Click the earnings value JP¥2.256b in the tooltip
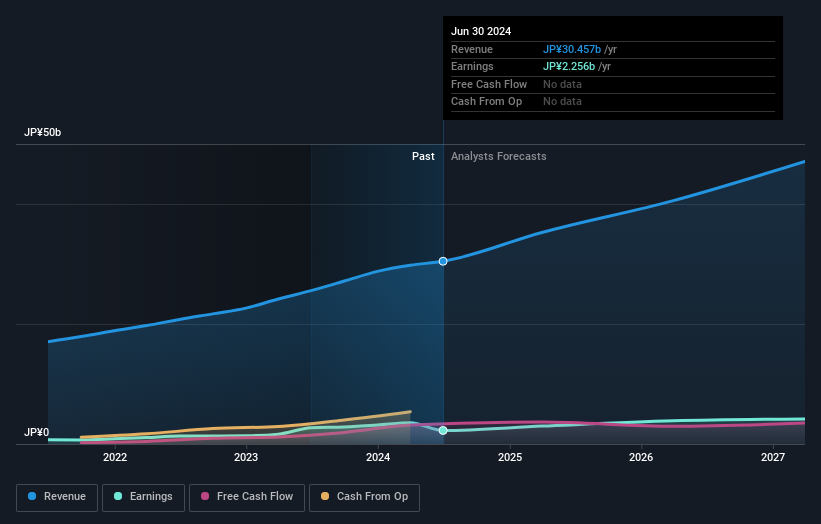 point(569,66)
